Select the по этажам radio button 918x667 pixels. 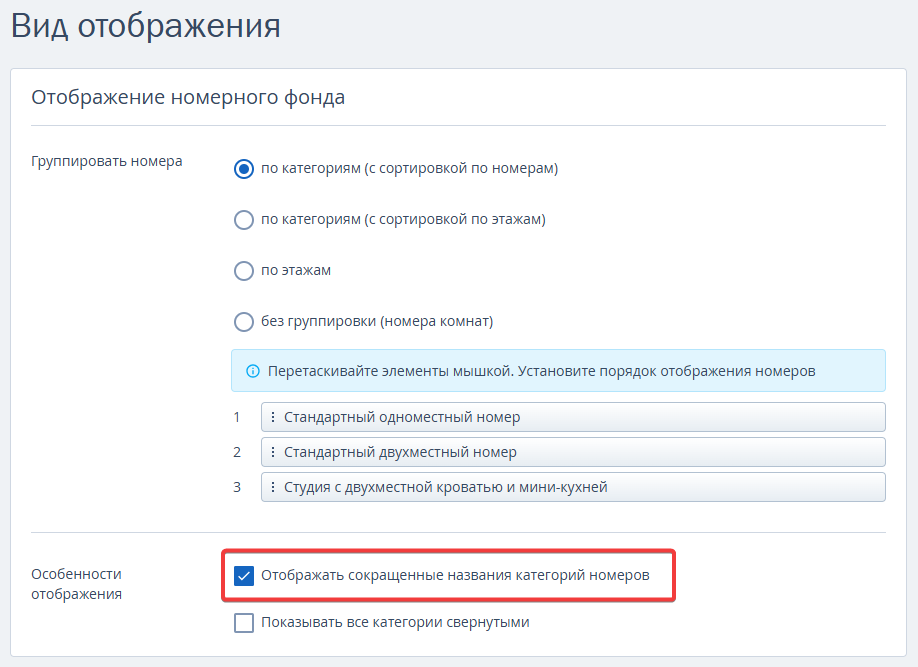pos(244,271)
